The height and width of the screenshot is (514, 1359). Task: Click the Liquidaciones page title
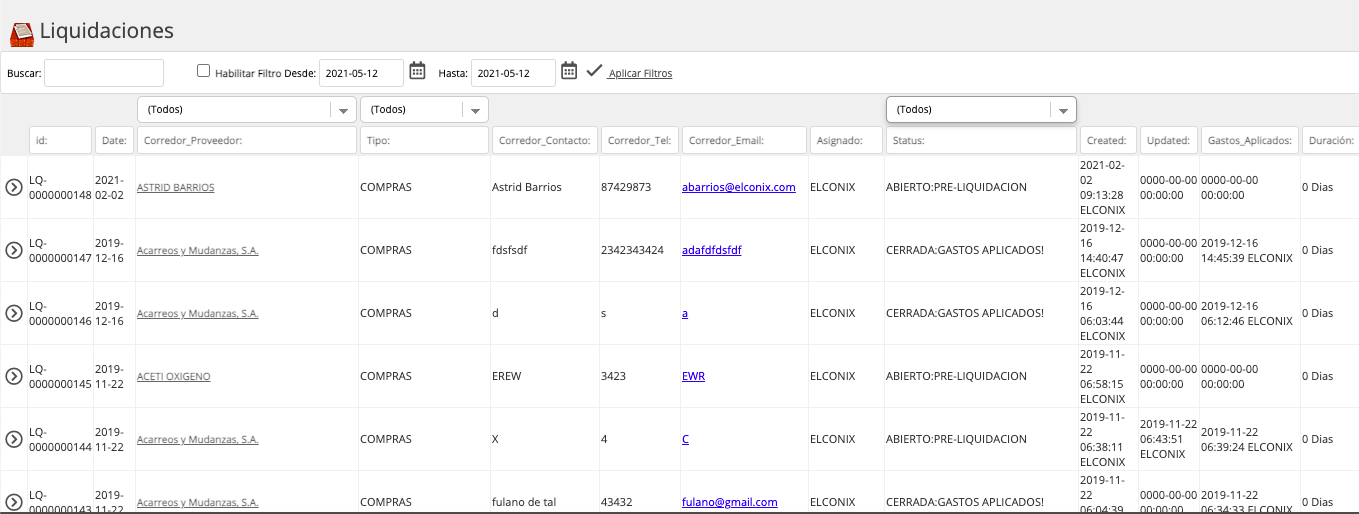click(x=107, y=31)
